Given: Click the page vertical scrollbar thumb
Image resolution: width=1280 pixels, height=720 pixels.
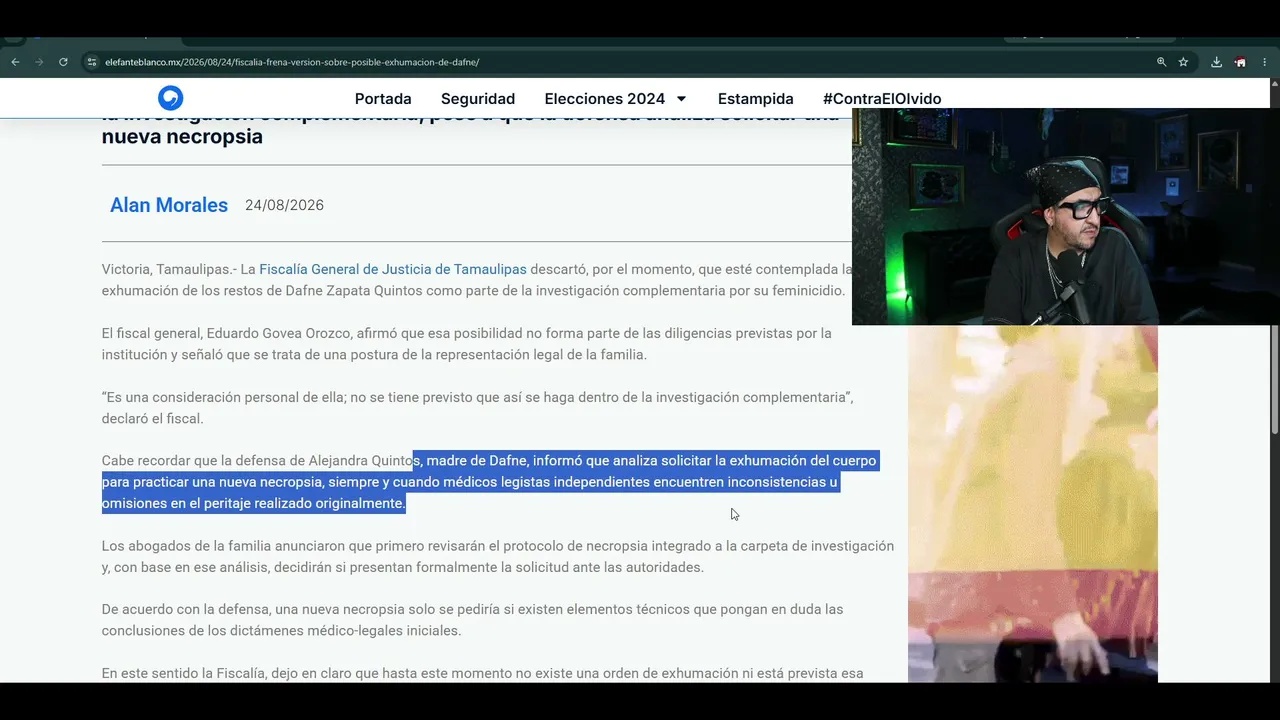Looking at the screenshot, I should click(1274, 380).
